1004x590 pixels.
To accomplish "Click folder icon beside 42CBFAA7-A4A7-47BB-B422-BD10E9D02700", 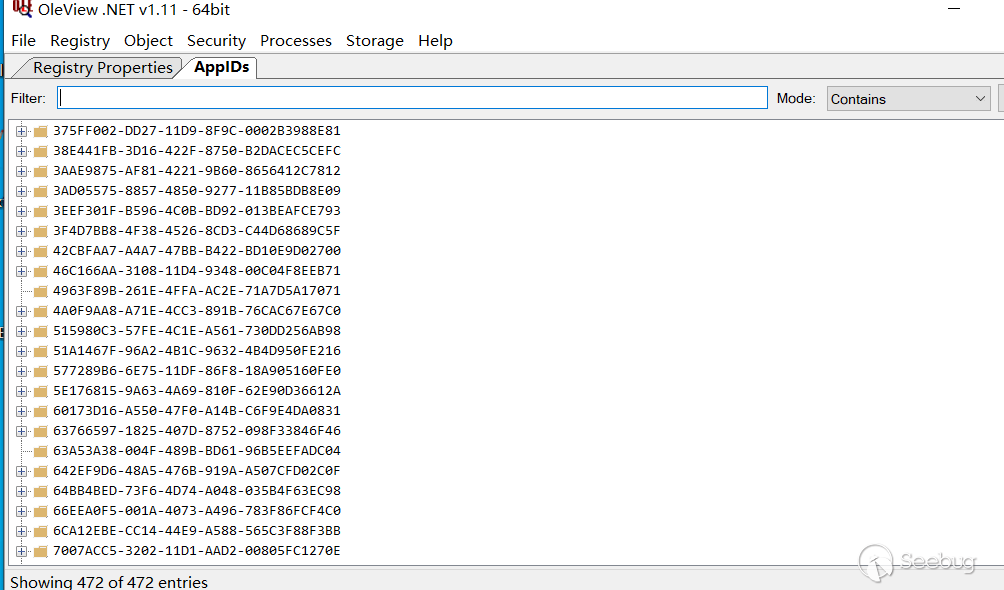I will (41, 251).
